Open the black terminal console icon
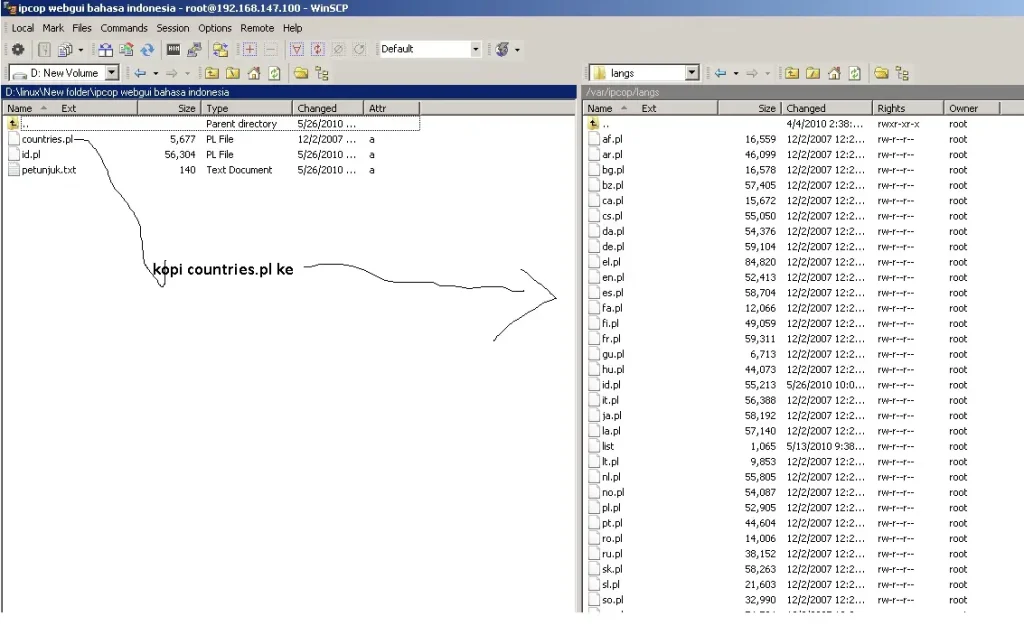Viewport: 1024px width, 635px height. click(x=173, y=49)
